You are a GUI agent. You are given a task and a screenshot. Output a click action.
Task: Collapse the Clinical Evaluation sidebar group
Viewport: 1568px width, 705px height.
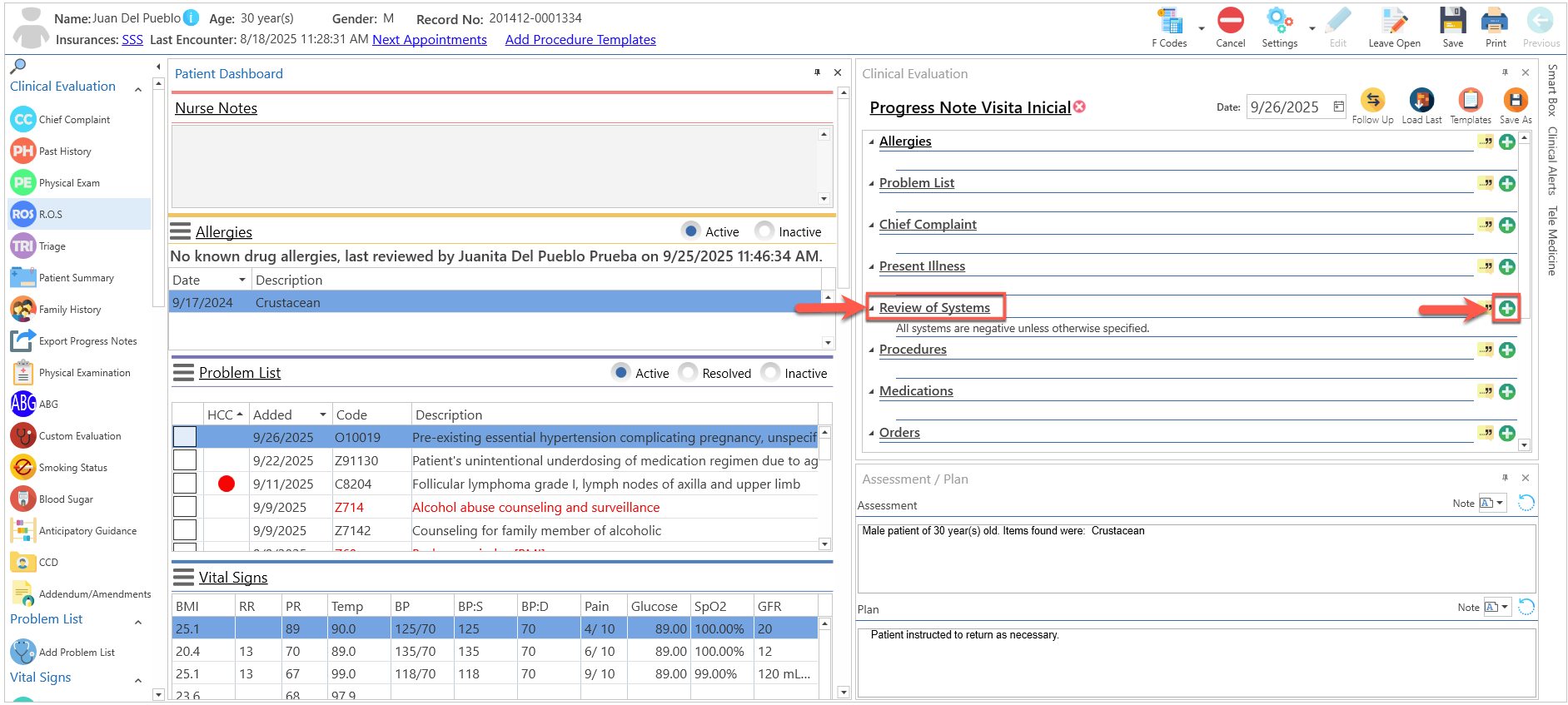click(x=138, y=89)
